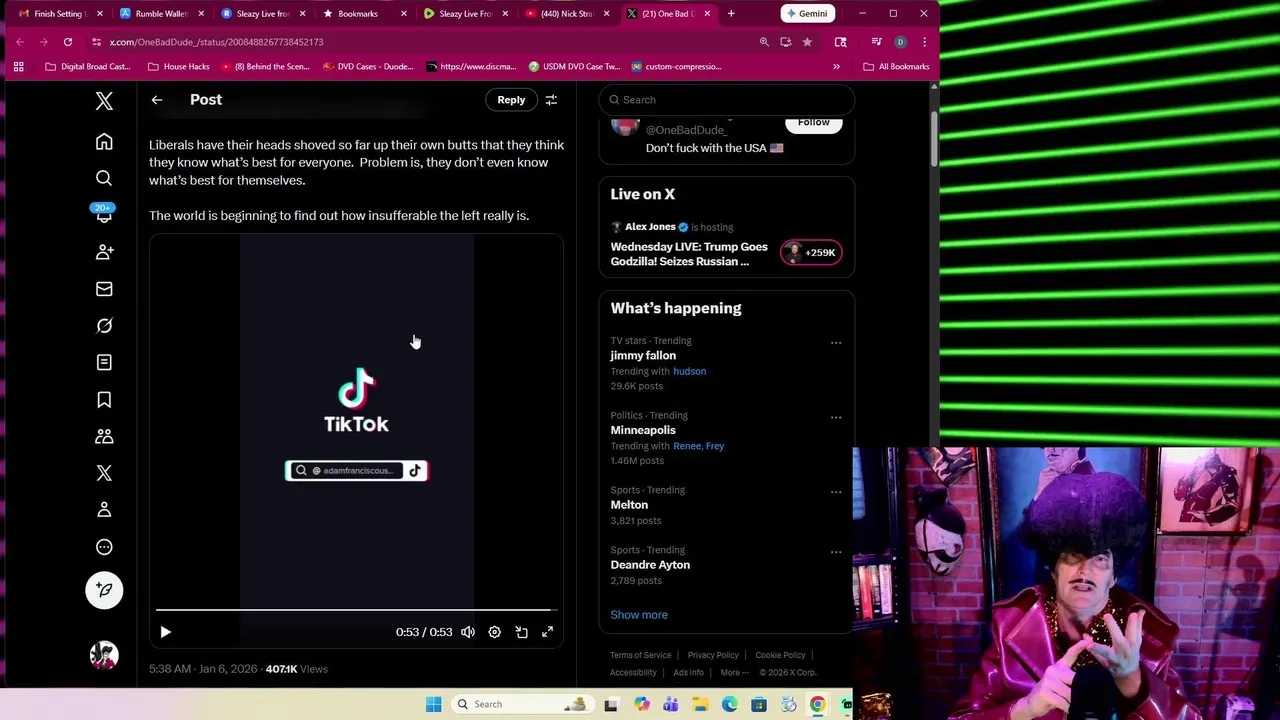
Task: Open the Renee trending link
Action: click(x=686, y=446)
